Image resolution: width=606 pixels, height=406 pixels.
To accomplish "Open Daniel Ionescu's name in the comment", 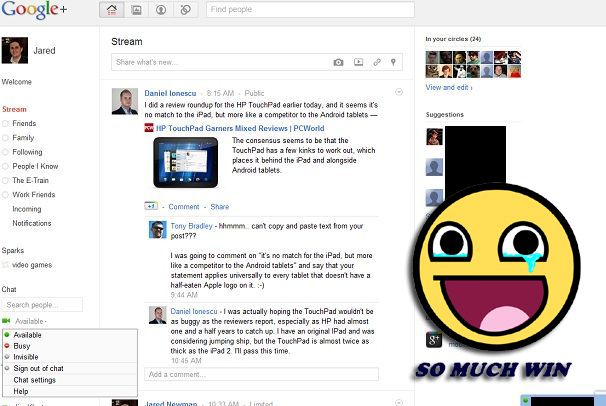I will 194,311.
